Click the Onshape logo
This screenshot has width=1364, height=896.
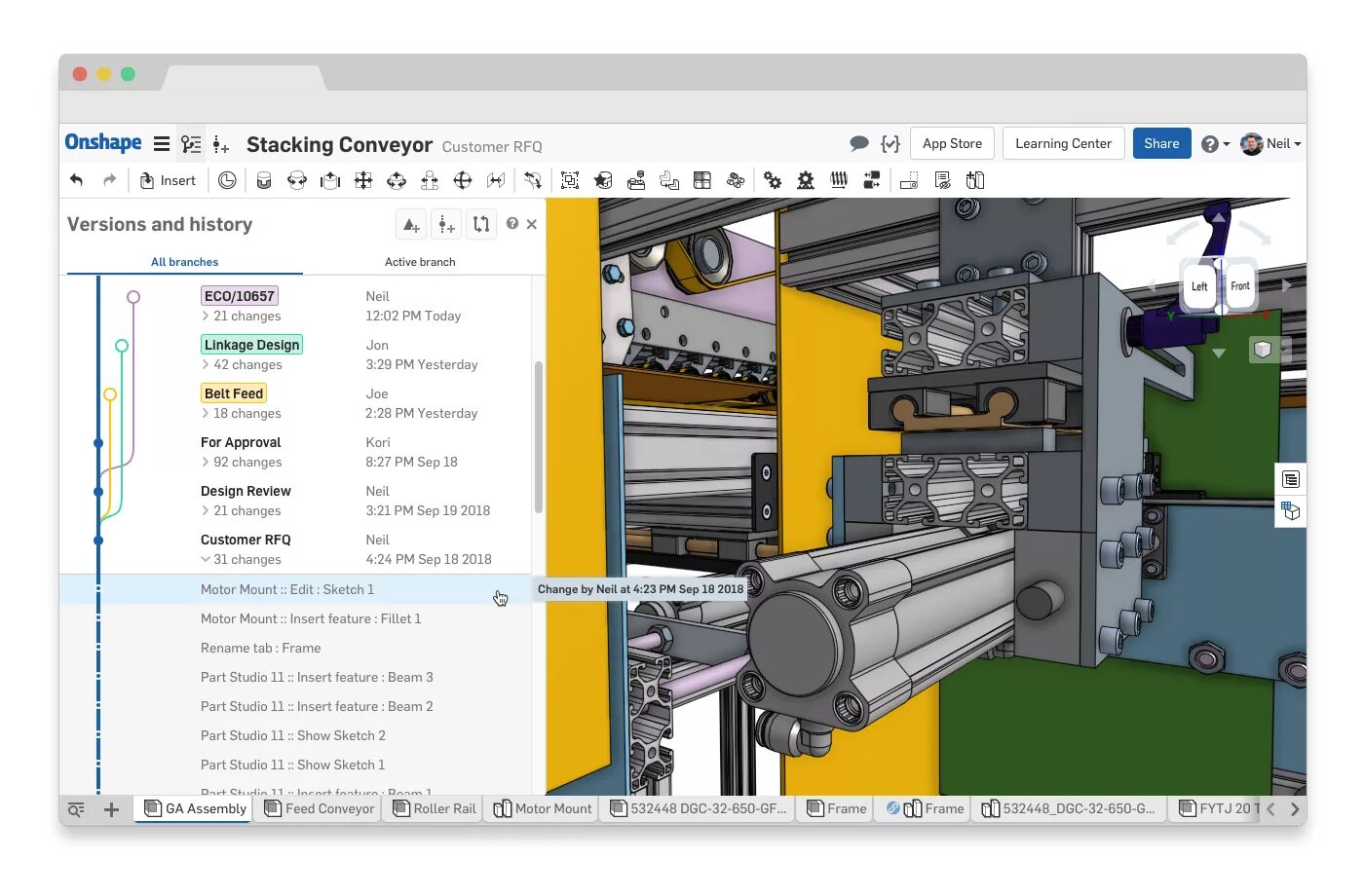pos(103,143)
